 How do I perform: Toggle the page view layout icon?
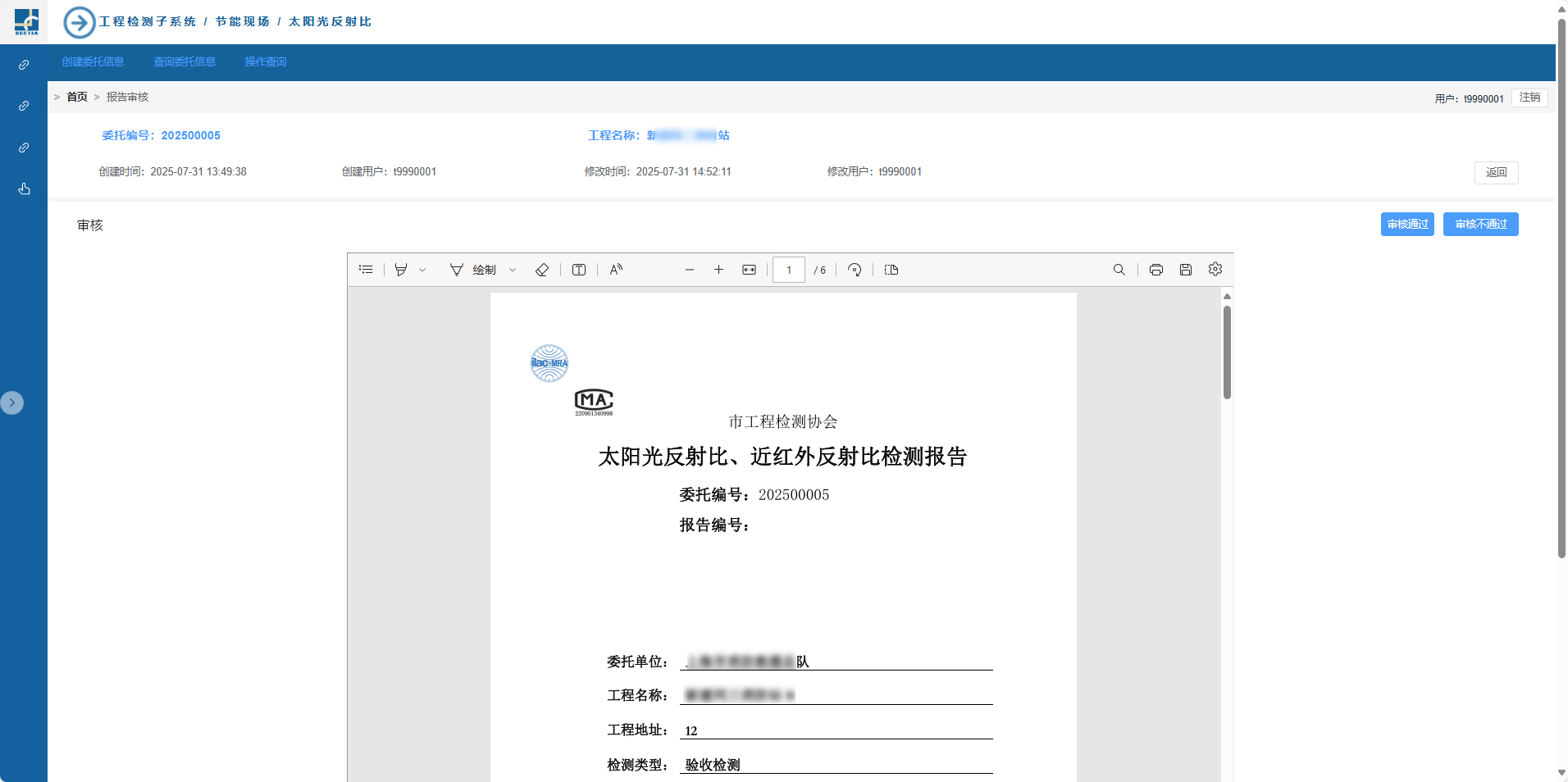891,270
